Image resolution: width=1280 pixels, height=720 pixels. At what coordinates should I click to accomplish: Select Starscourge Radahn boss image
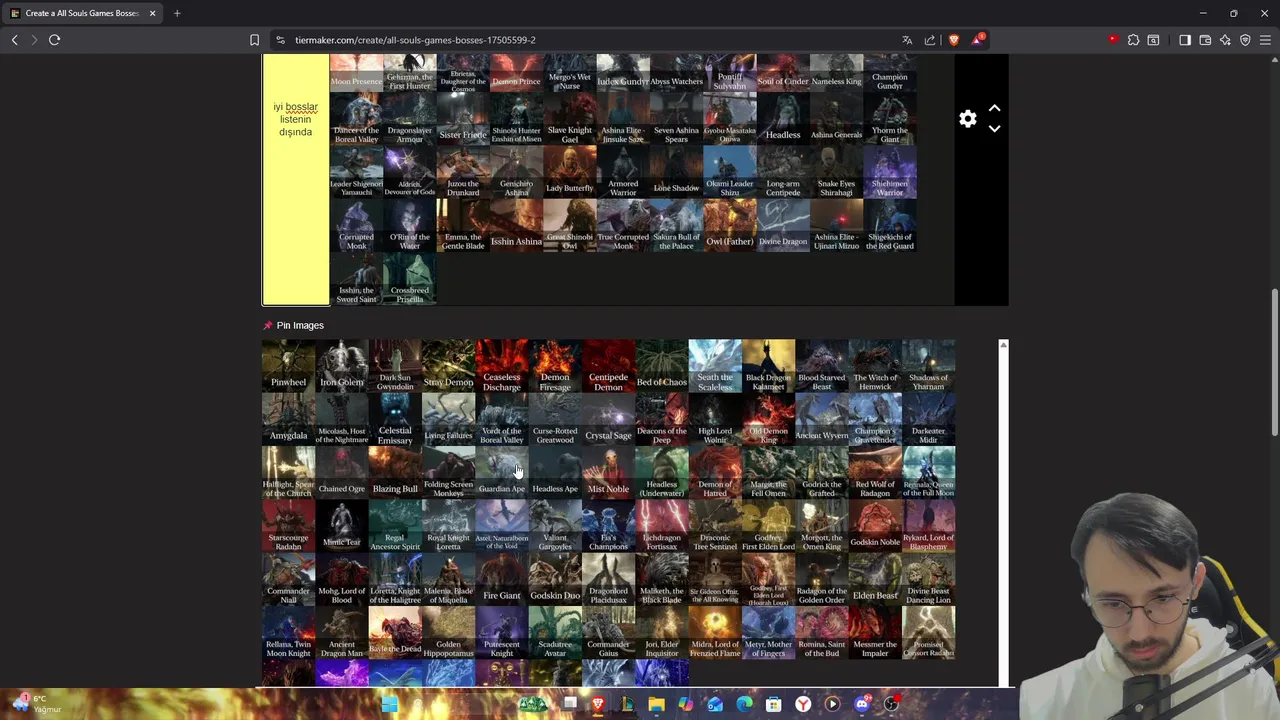288,526
